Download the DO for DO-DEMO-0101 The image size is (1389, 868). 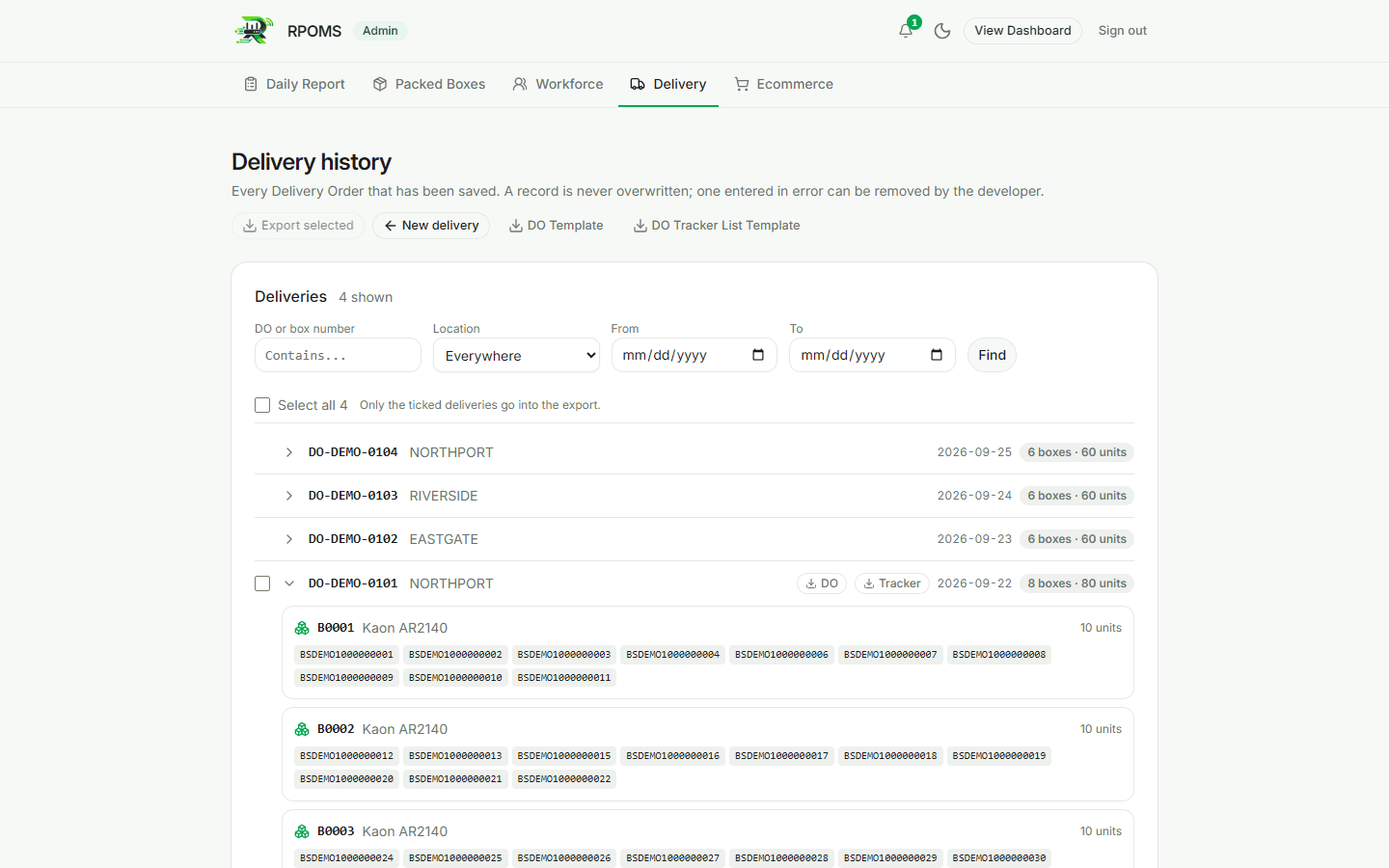[822, 583]
